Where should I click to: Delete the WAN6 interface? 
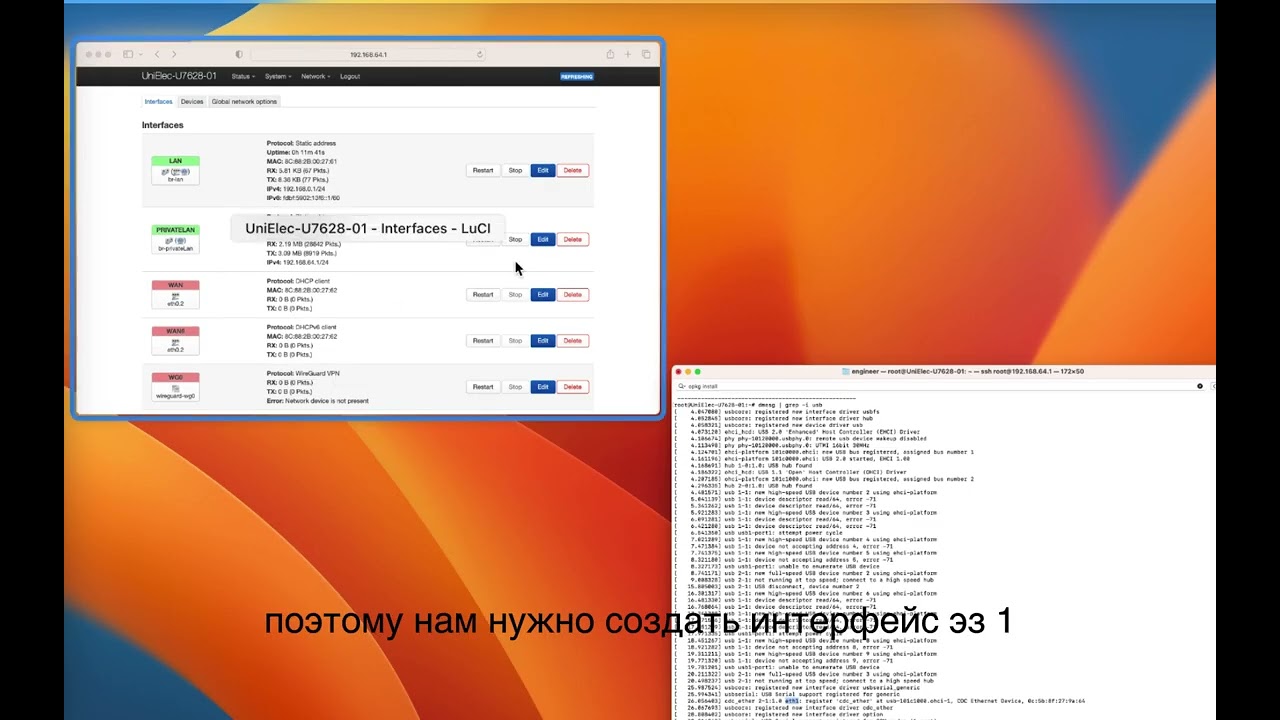[x=572, y=340]
